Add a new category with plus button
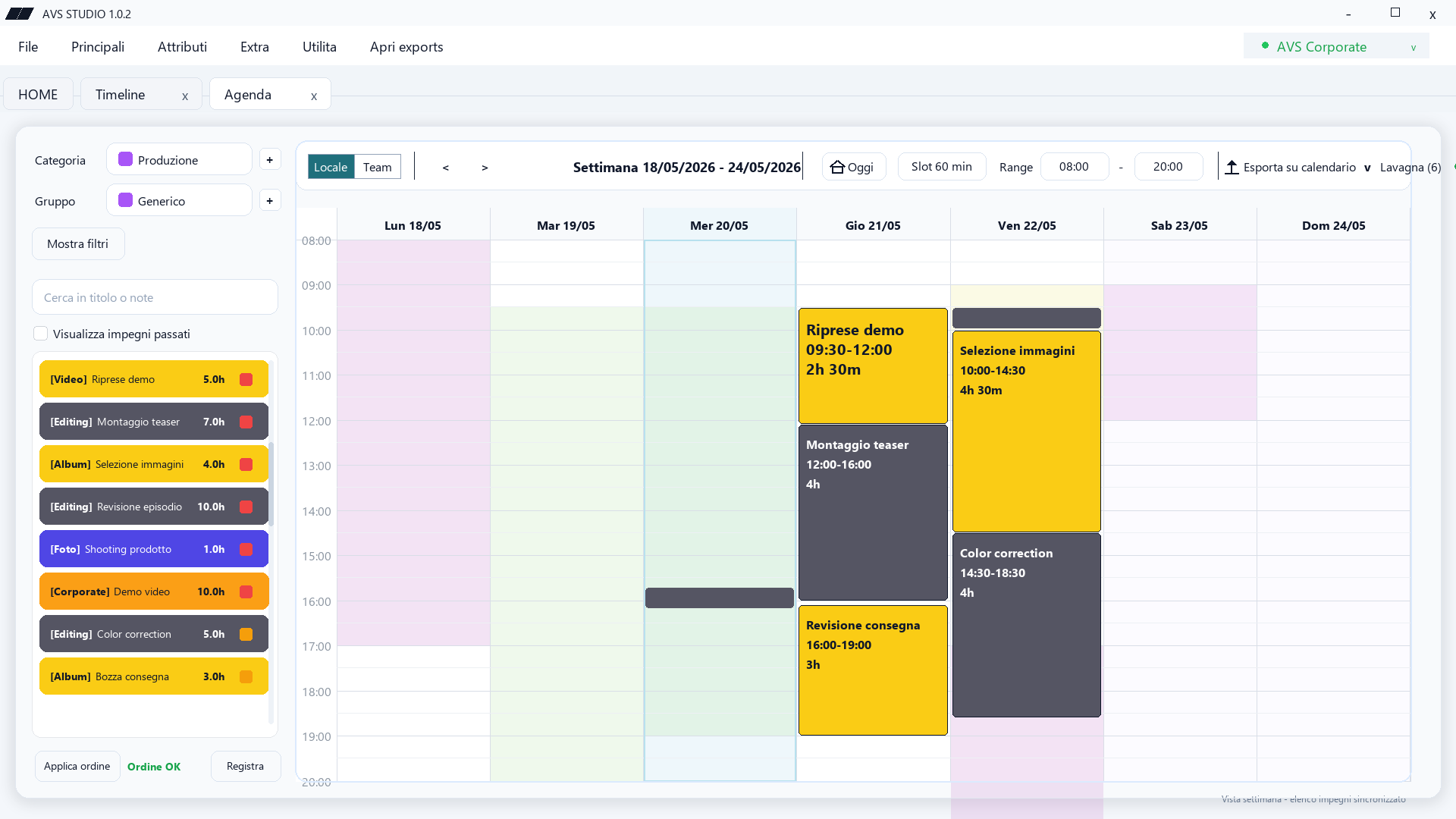Image resolution: width=1456 pixels, height=819 pixels. click(x=270, y=160)
